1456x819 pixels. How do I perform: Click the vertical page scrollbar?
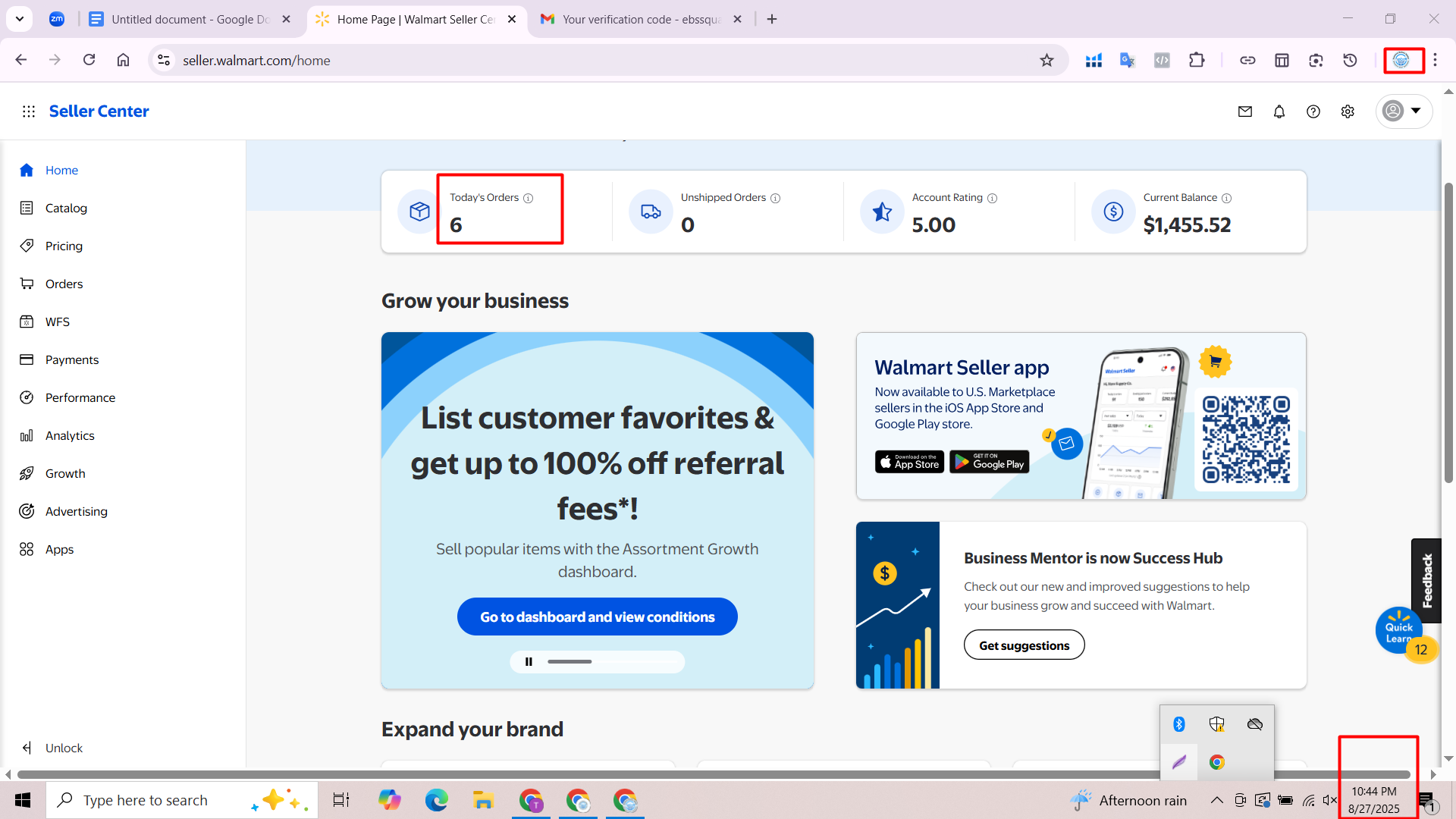(x=1448, y=332)
